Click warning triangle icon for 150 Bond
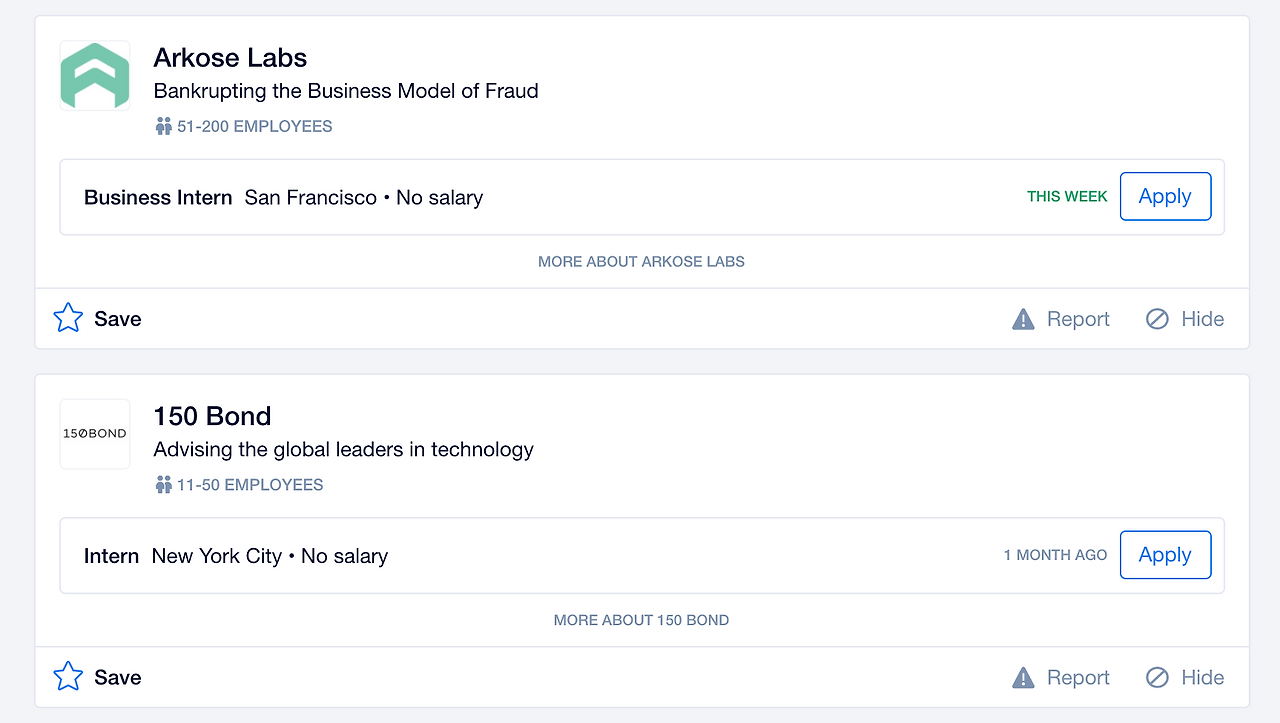This screenshot has height=723, width=1280. (1023, 678)
